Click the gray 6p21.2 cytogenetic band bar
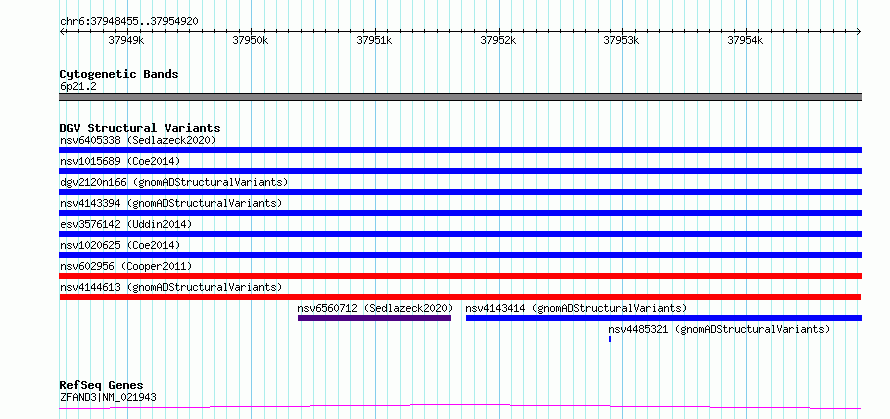This screenshot has height=419, width=890. coord(460,97)
